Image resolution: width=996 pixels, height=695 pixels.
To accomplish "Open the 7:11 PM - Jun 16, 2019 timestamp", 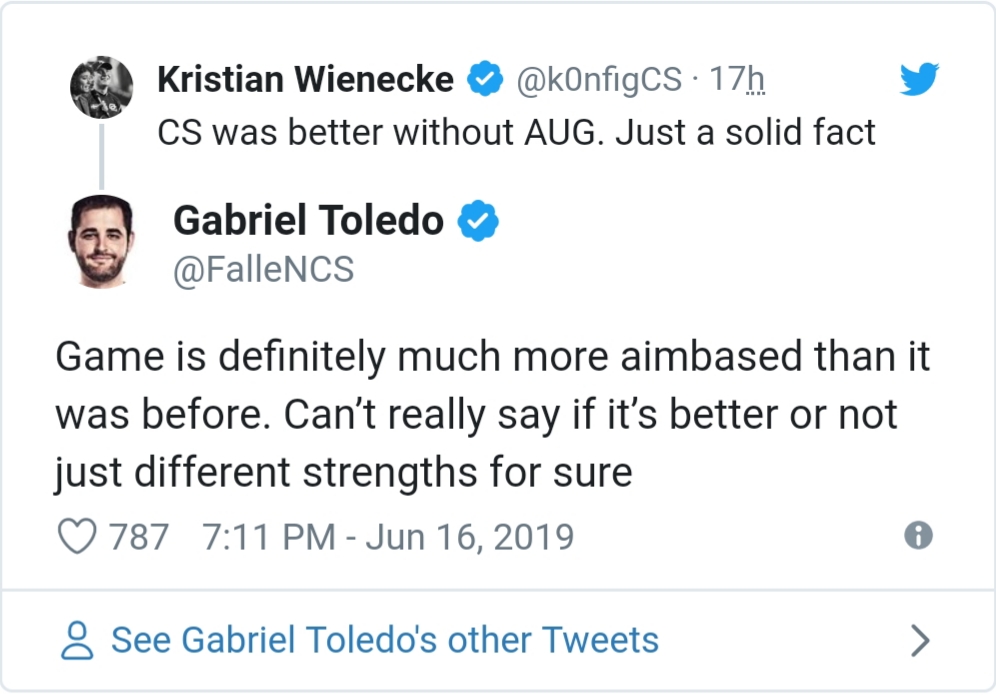I will click(388, 537).
